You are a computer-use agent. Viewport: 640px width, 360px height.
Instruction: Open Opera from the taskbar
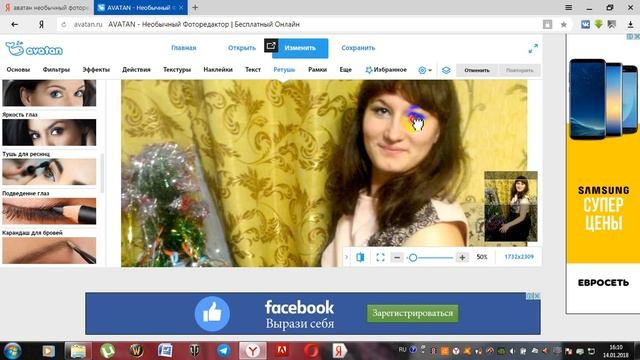pyautogui.click(x=311, y=351)
